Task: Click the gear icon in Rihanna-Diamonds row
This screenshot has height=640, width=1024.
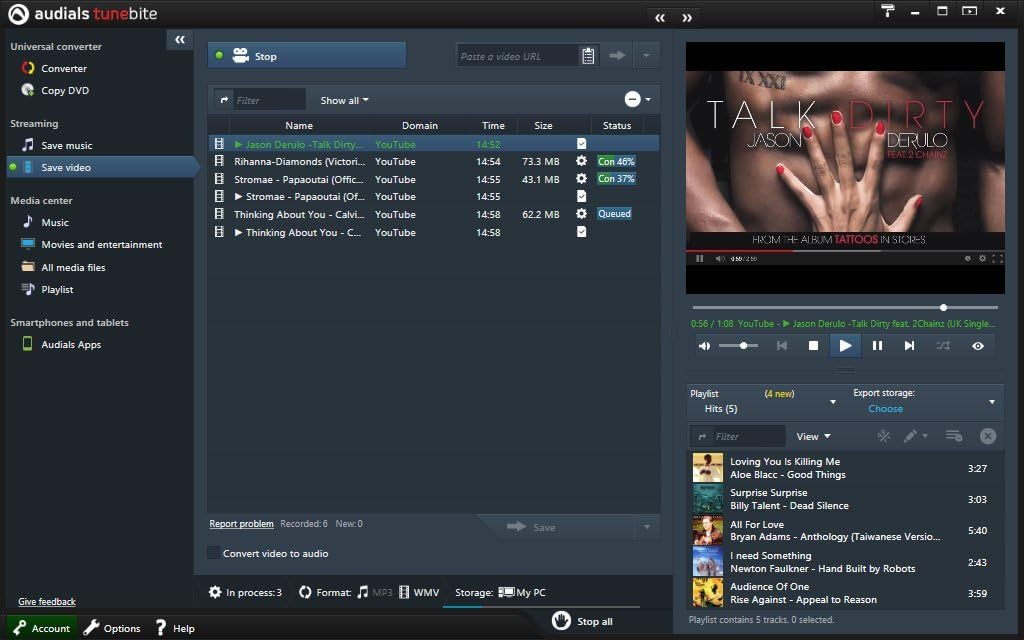Action: (x=581, y=161)
